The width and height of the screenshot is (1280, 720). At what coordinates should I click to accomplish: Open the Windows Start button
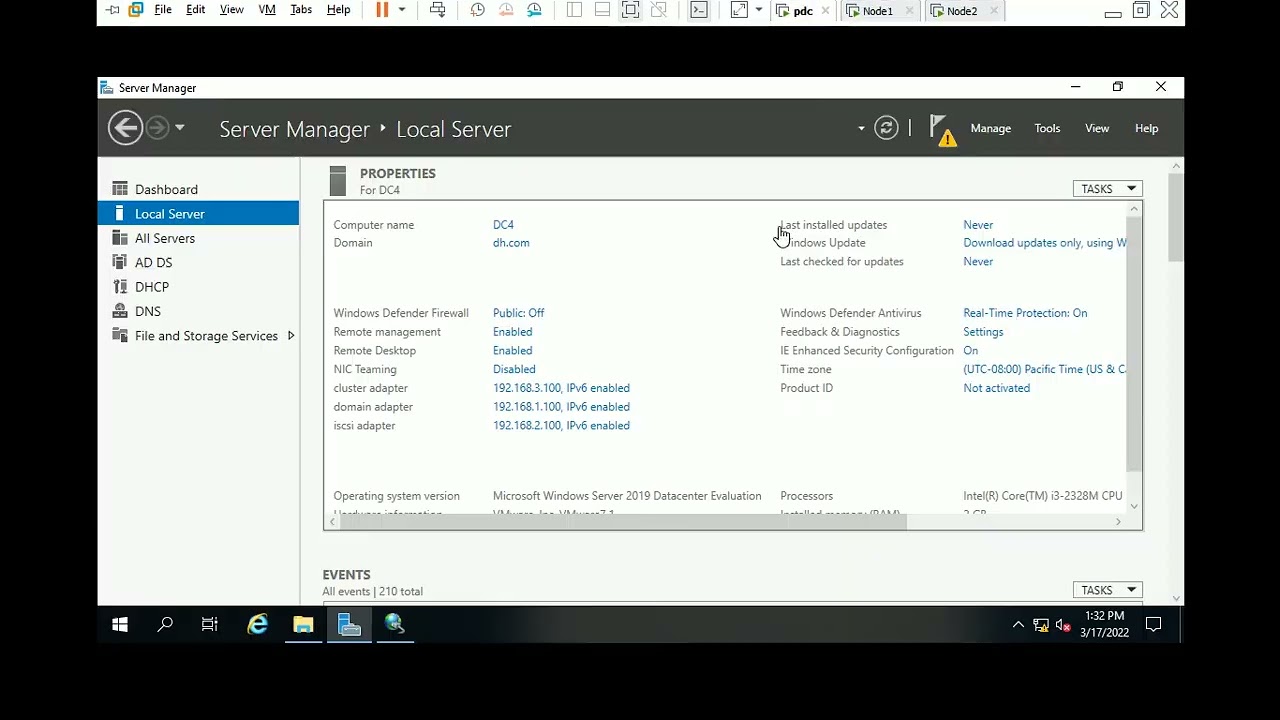pos(120,625)
